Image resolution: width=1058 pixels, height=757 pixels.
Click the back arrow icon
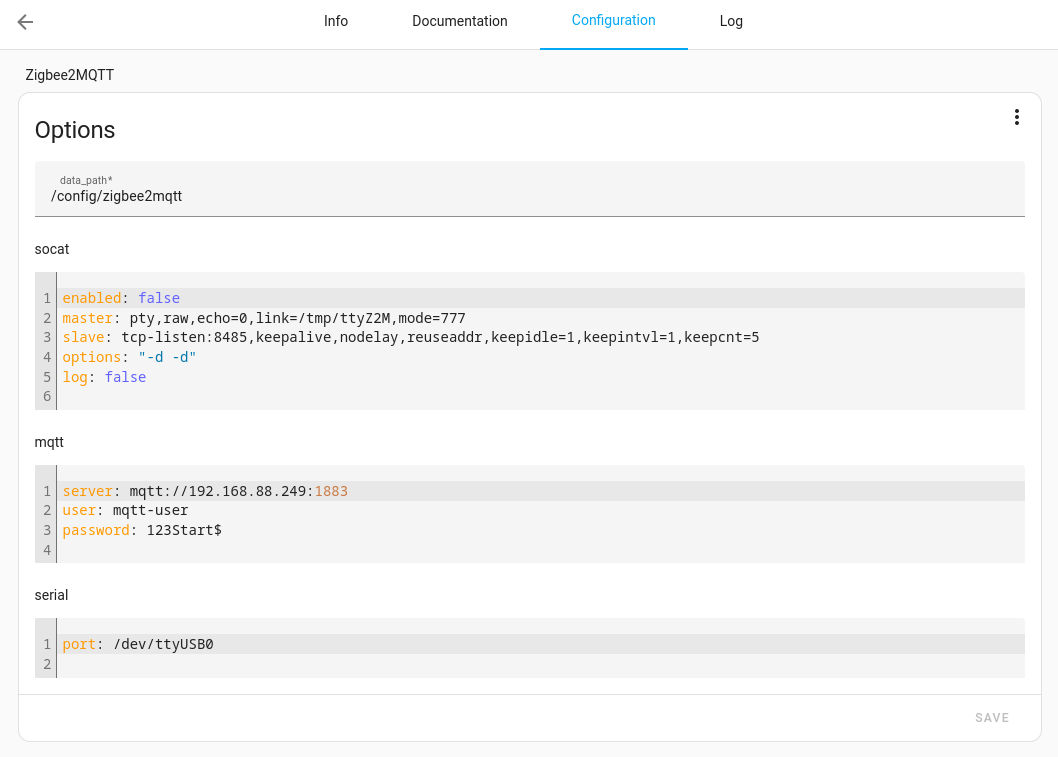click(x=25, y=22)
